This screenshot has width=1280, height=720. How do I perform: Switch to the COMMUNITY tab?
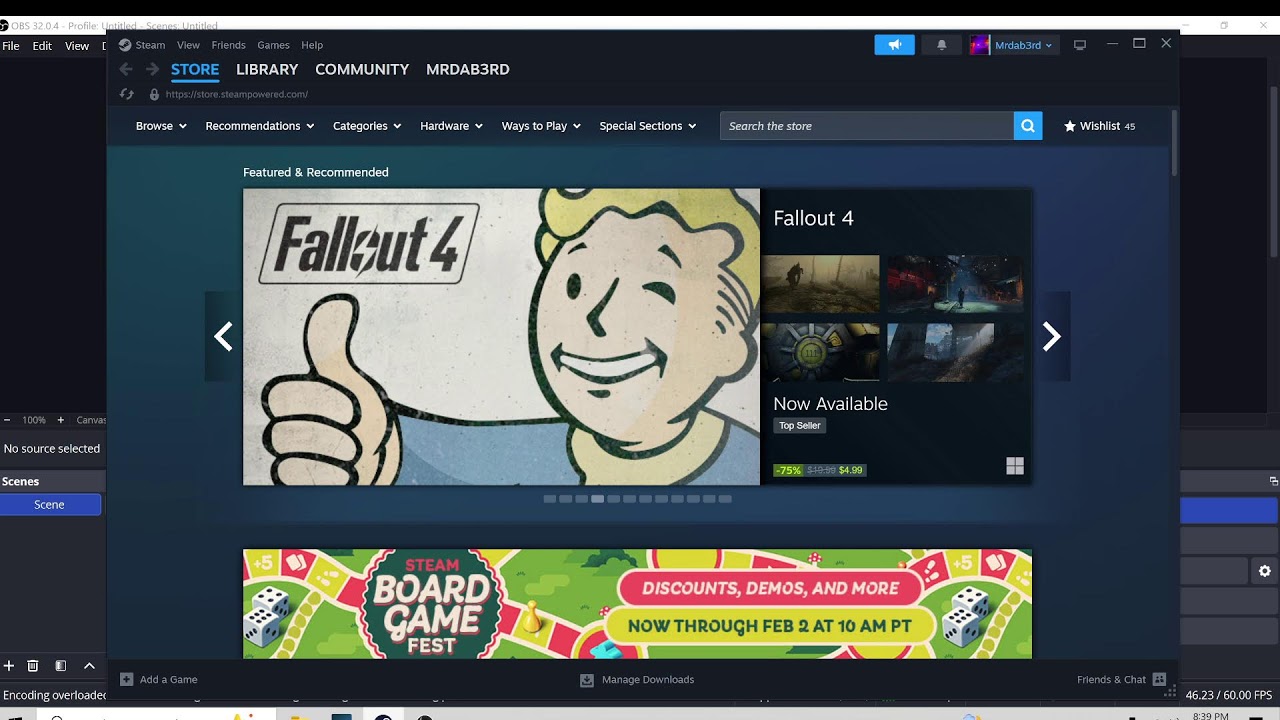(362, 69)
